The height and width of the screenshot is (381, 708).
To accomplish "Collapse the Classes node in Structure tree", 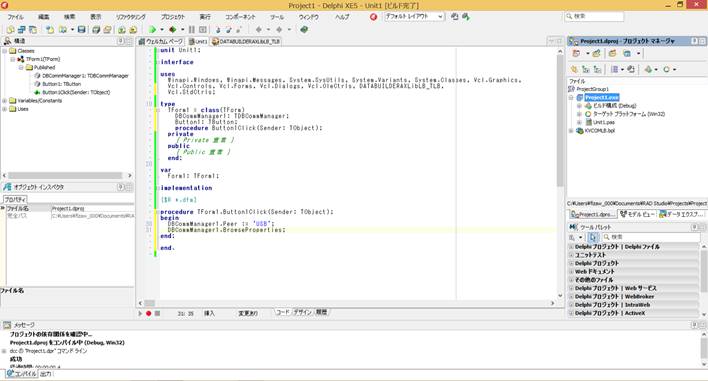I will pyautogui.click(x=5, y=51).
